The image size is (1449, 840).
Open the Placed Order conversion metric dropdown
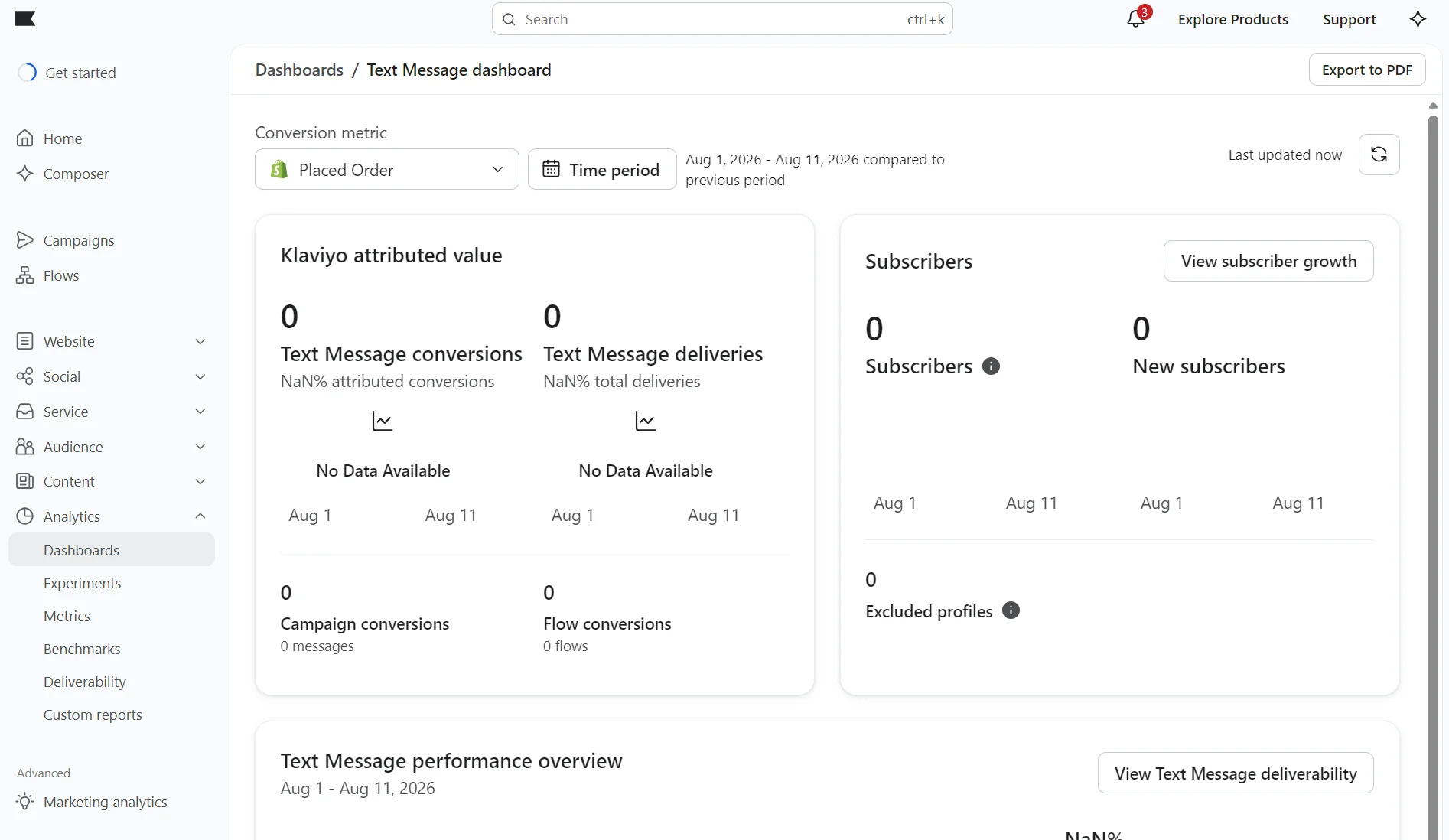(387, 169)
